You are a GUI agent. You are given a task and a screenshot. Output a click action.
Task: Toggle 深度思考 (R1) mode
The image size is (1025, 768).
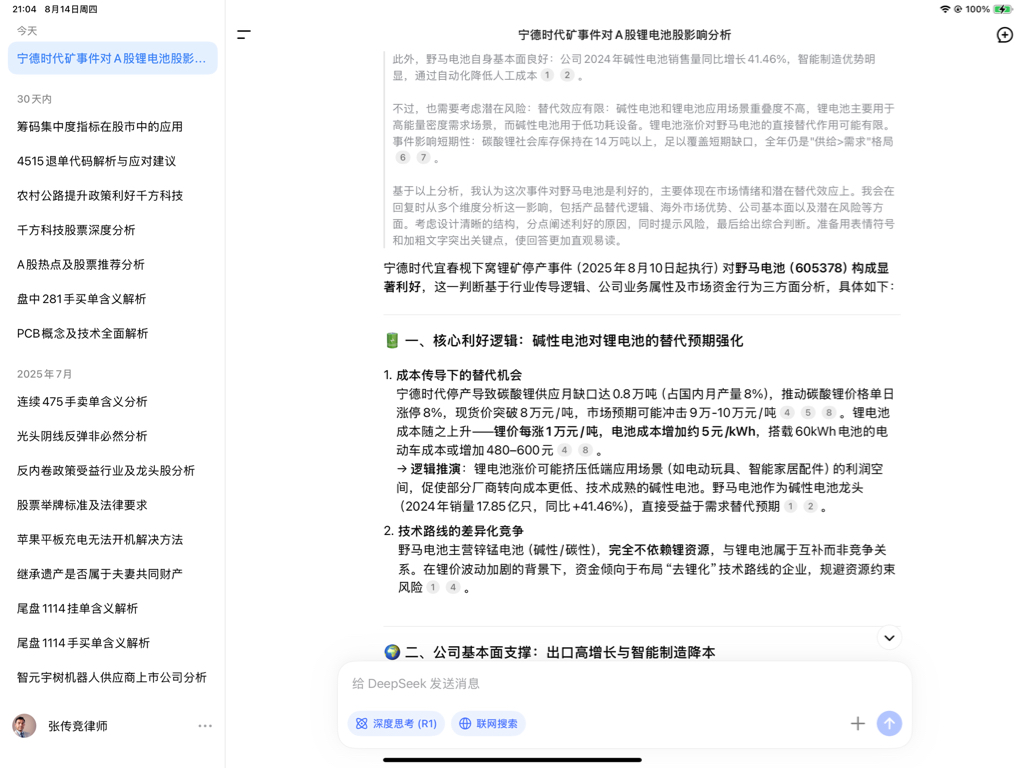click(x=396, y=724)
